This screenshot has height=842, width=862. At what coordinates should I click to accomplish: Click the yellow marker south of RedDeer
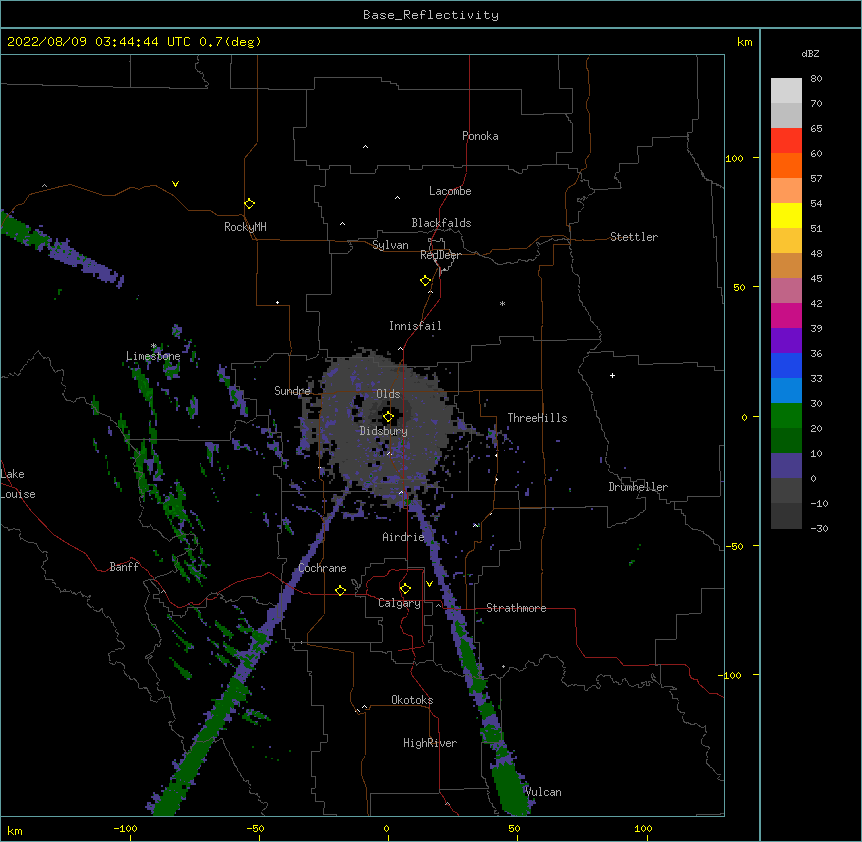coord(425,281)
